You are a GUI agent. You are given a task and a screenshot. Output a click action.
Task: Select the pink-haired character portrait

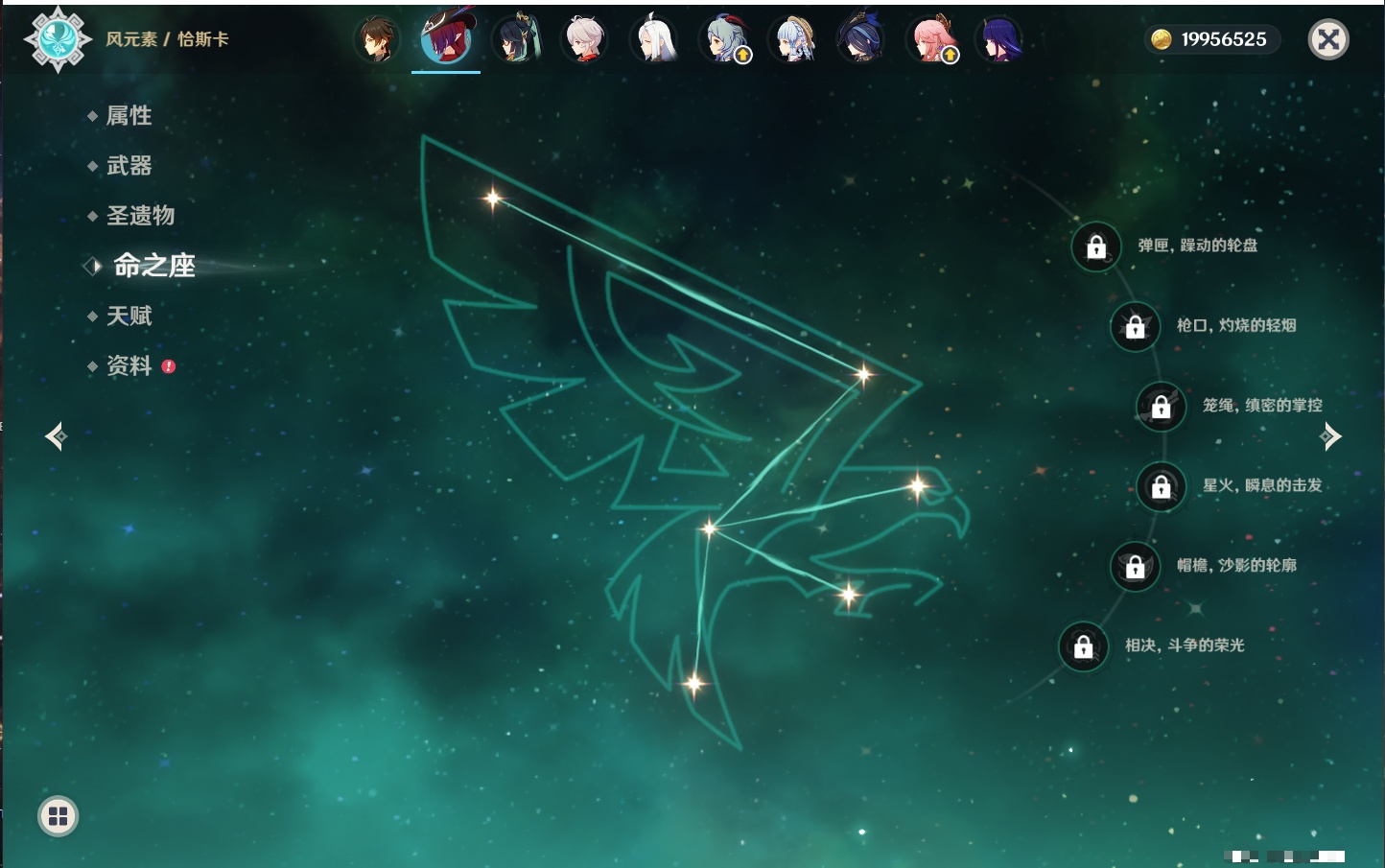(x=932, y=40)
